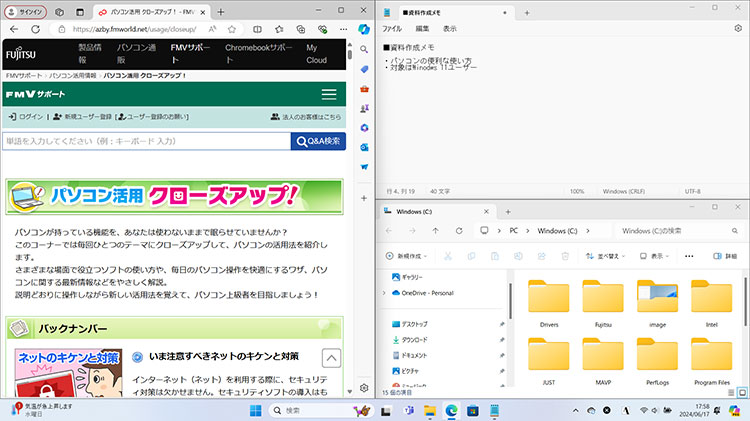Image resolution: width=750 pixels, height=421 pixels.
Task: Open Copilot from the Edge sidebar
Action: [364, 31]
